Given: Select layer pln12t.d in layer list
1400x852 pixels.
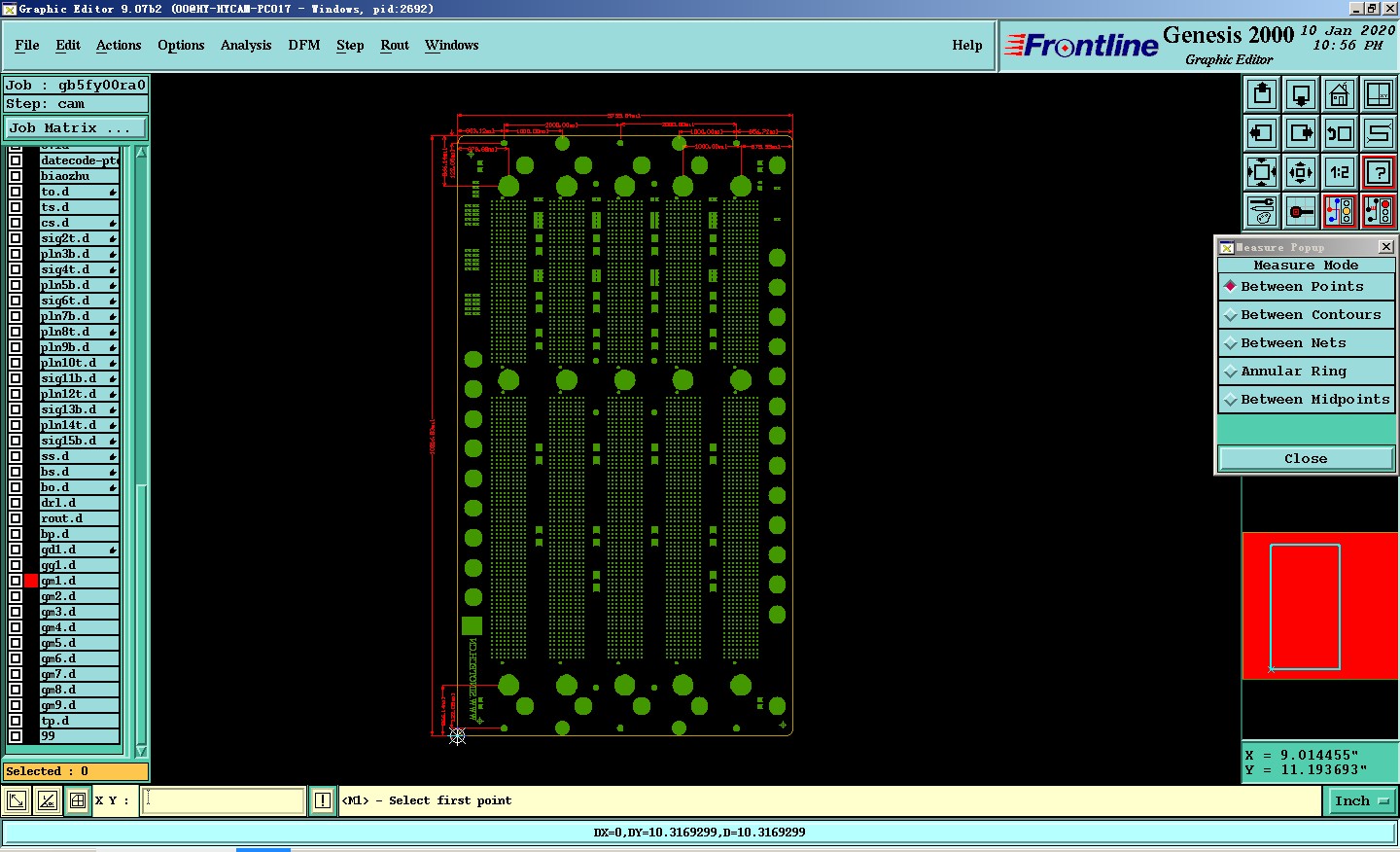Looking at the screenshot, I should coord(79,394).
